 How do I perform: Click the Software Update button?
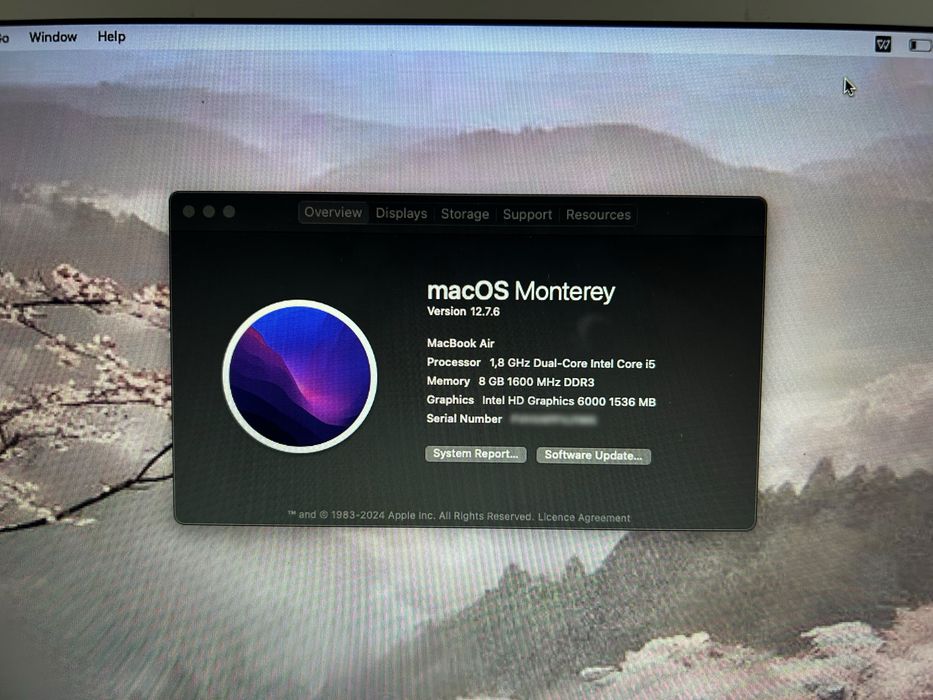point(593,455)
